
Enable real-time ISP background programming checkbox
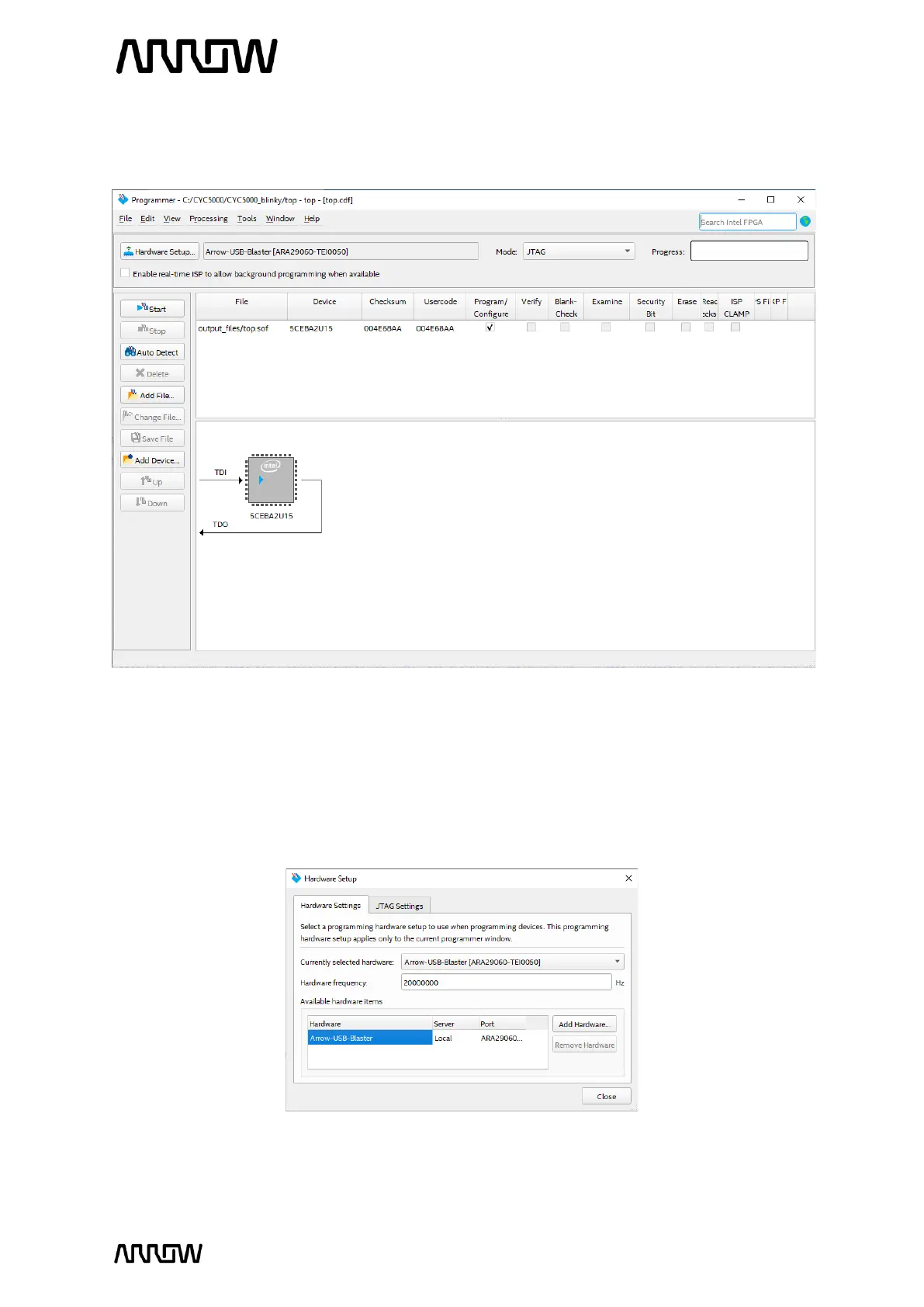(x=125, y=273)
